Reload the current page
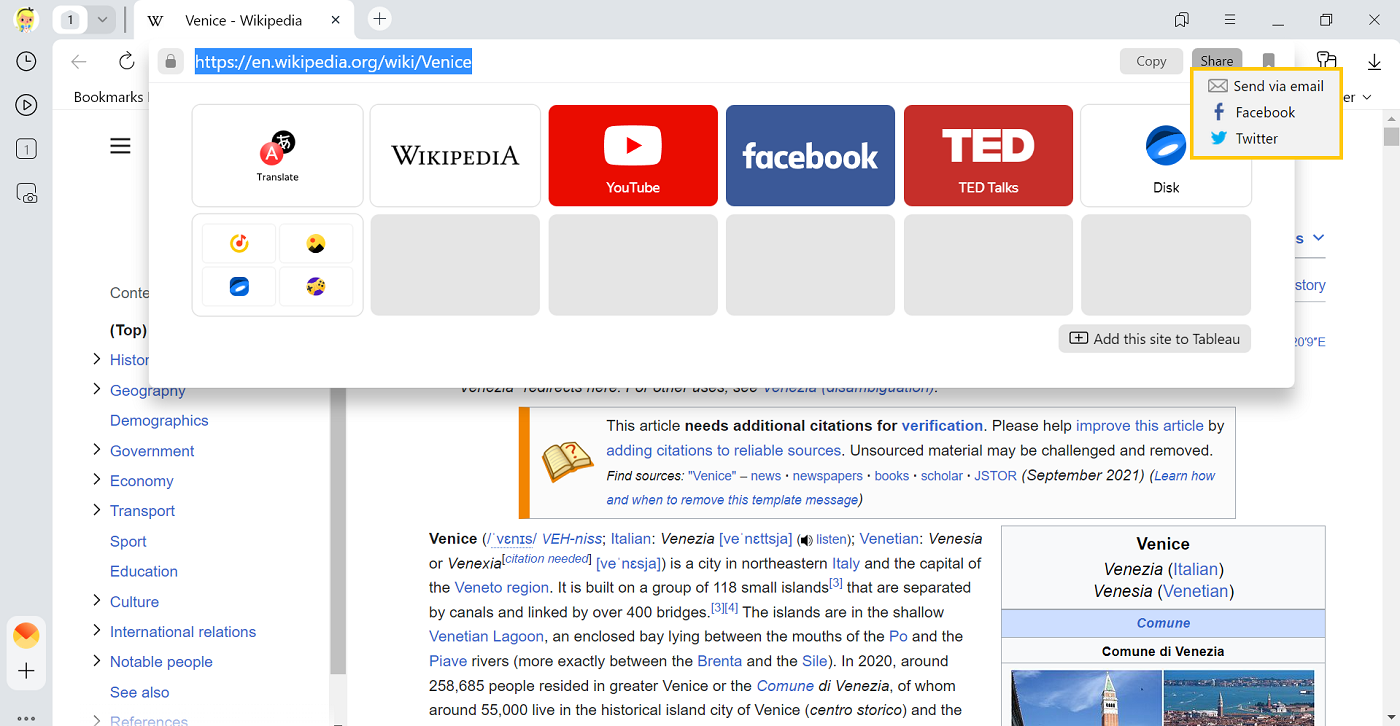 127,62
